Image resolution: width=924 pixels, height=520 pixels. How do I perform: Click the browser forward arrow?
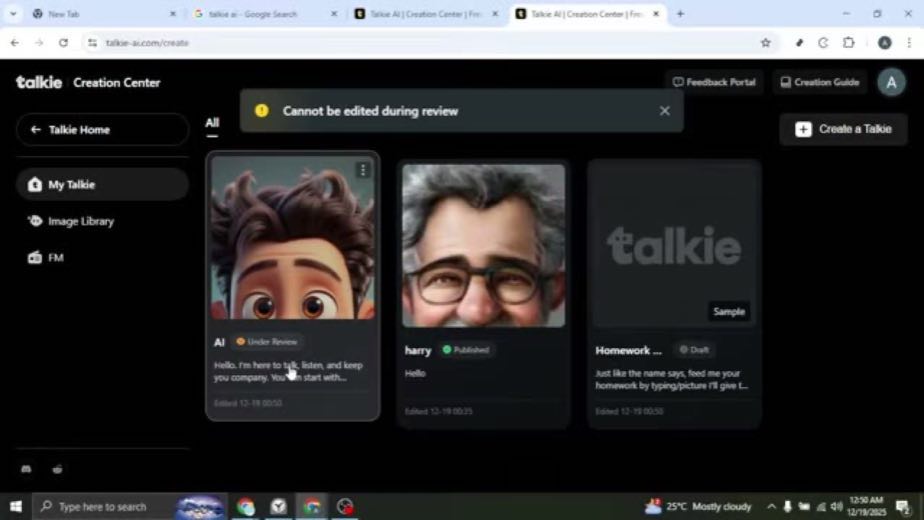(x=39, y=43)
